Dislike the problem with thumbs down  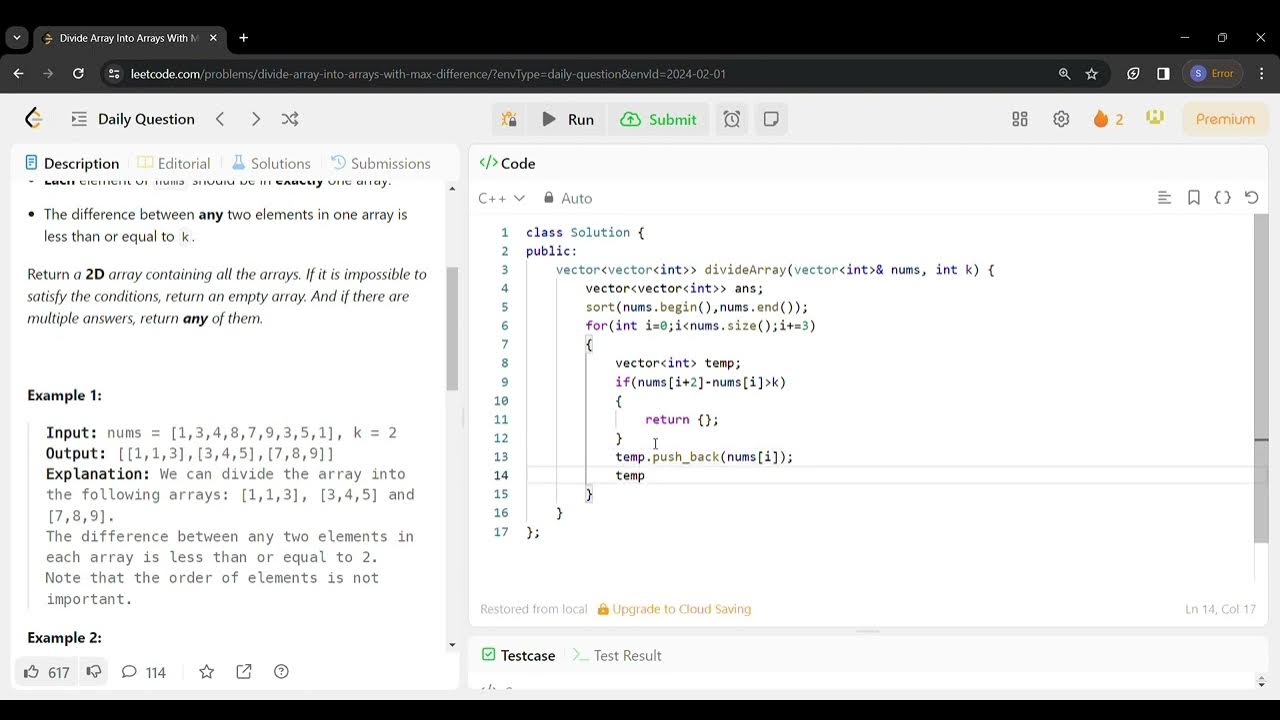(93, 672)
